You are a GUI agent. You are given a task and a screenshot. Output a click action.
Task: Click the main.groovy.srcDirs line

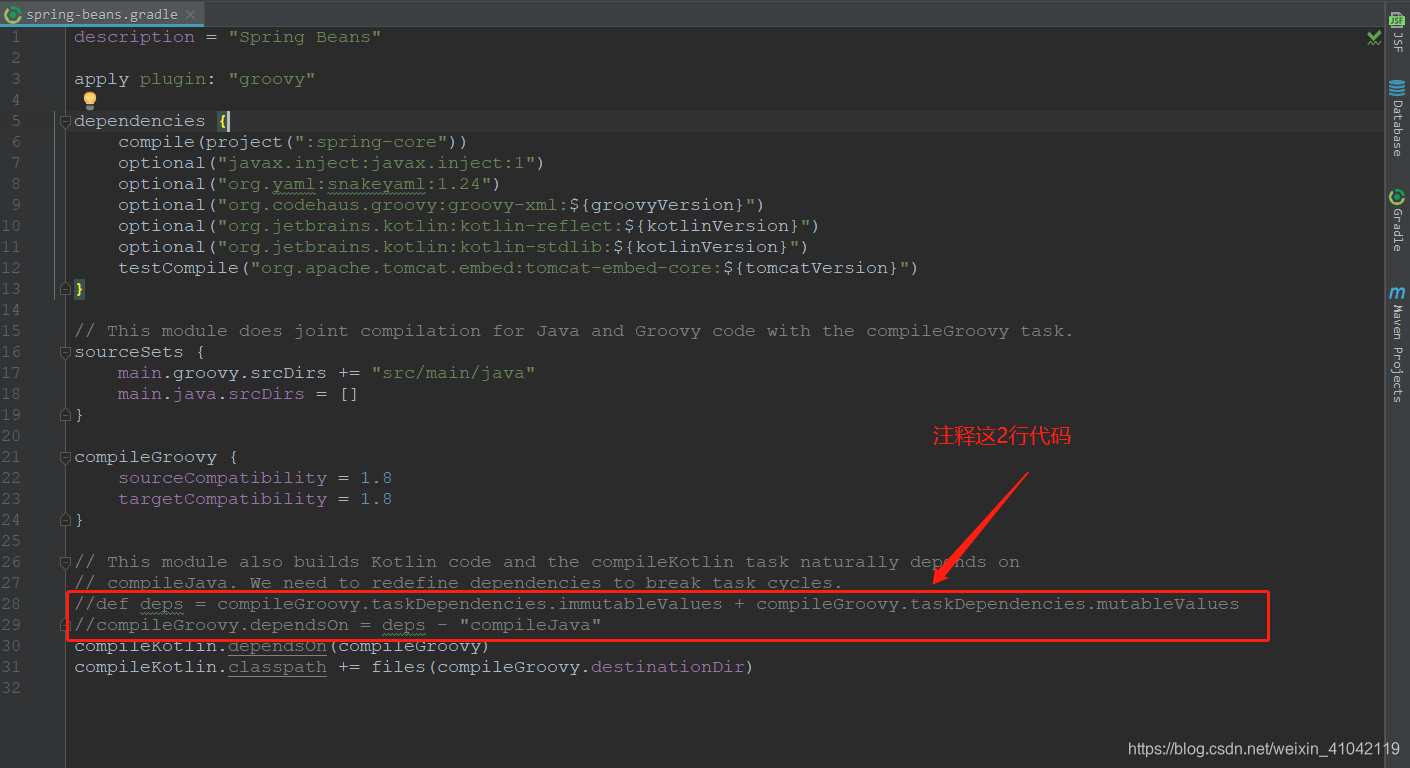(327, 373)
